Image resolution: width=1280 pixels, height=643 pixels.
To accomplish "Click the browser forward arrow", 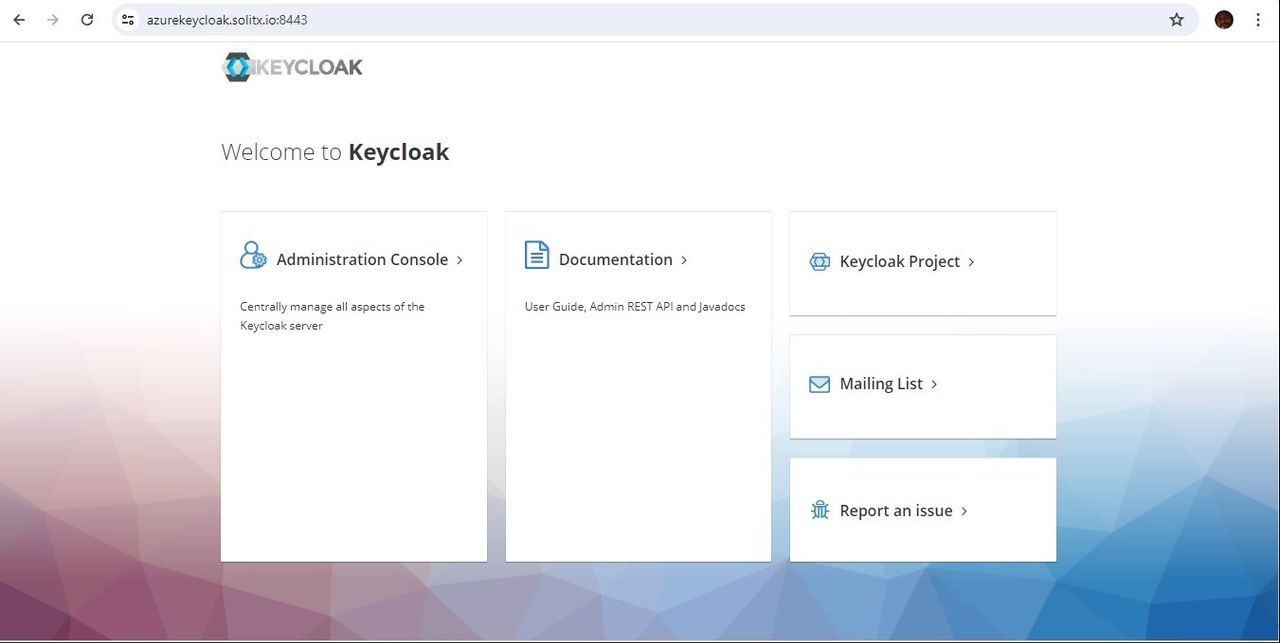I will pos(53,20).
